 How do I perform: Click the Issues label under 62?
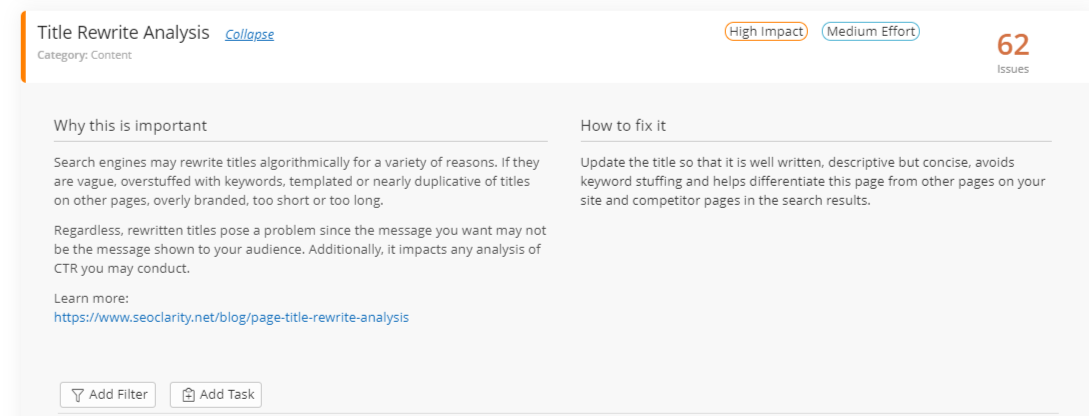(1013, 69)
